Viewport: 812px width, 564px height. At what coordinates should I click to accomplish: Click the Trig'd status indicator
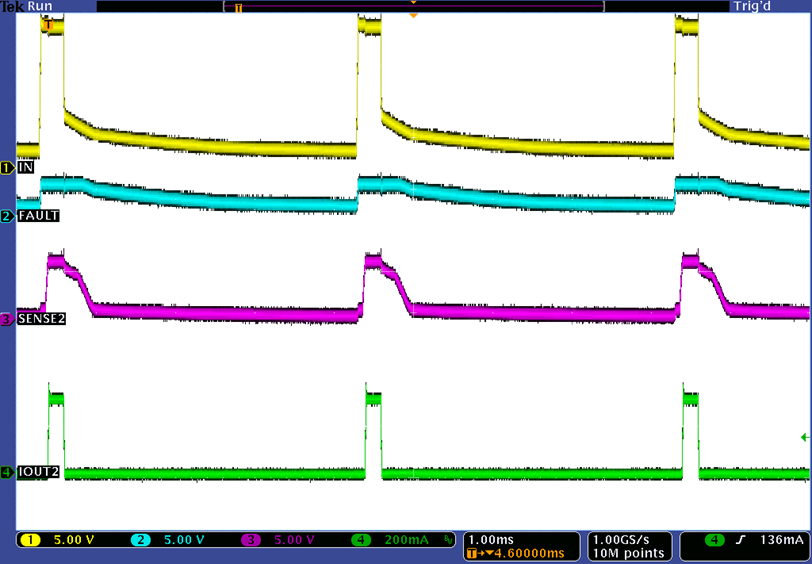[752, 6]
